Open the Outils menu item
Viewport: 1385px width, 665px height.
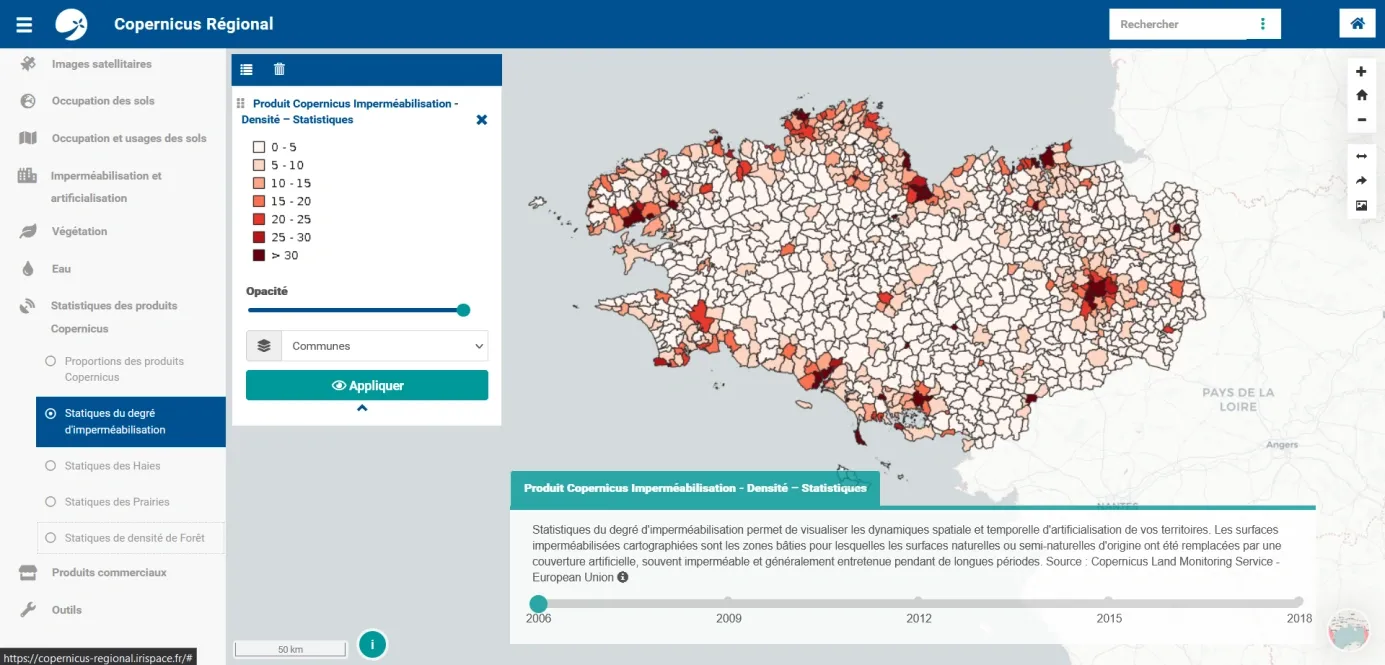tap(67, 610)
